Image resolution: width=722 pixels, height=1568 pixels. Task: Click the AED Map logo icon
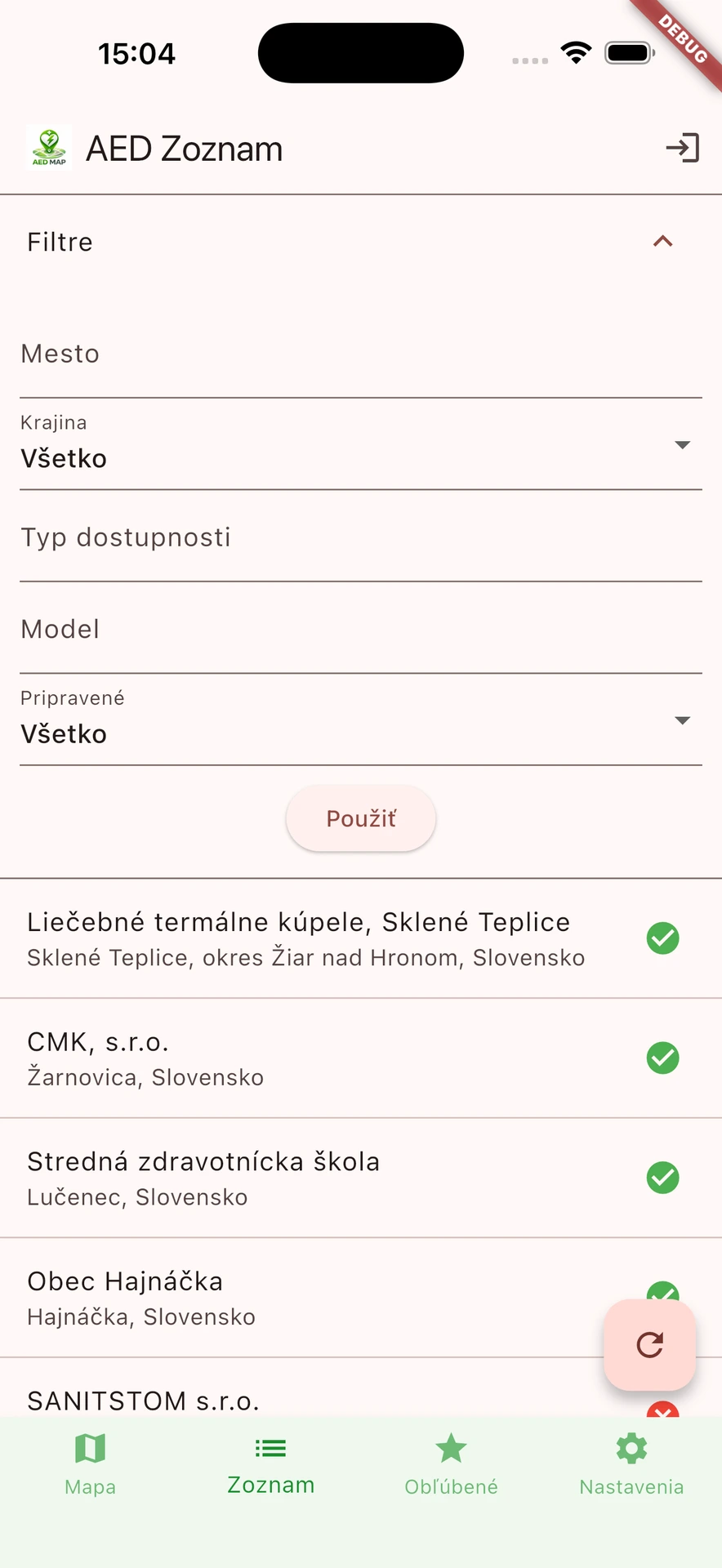(49, 148)
